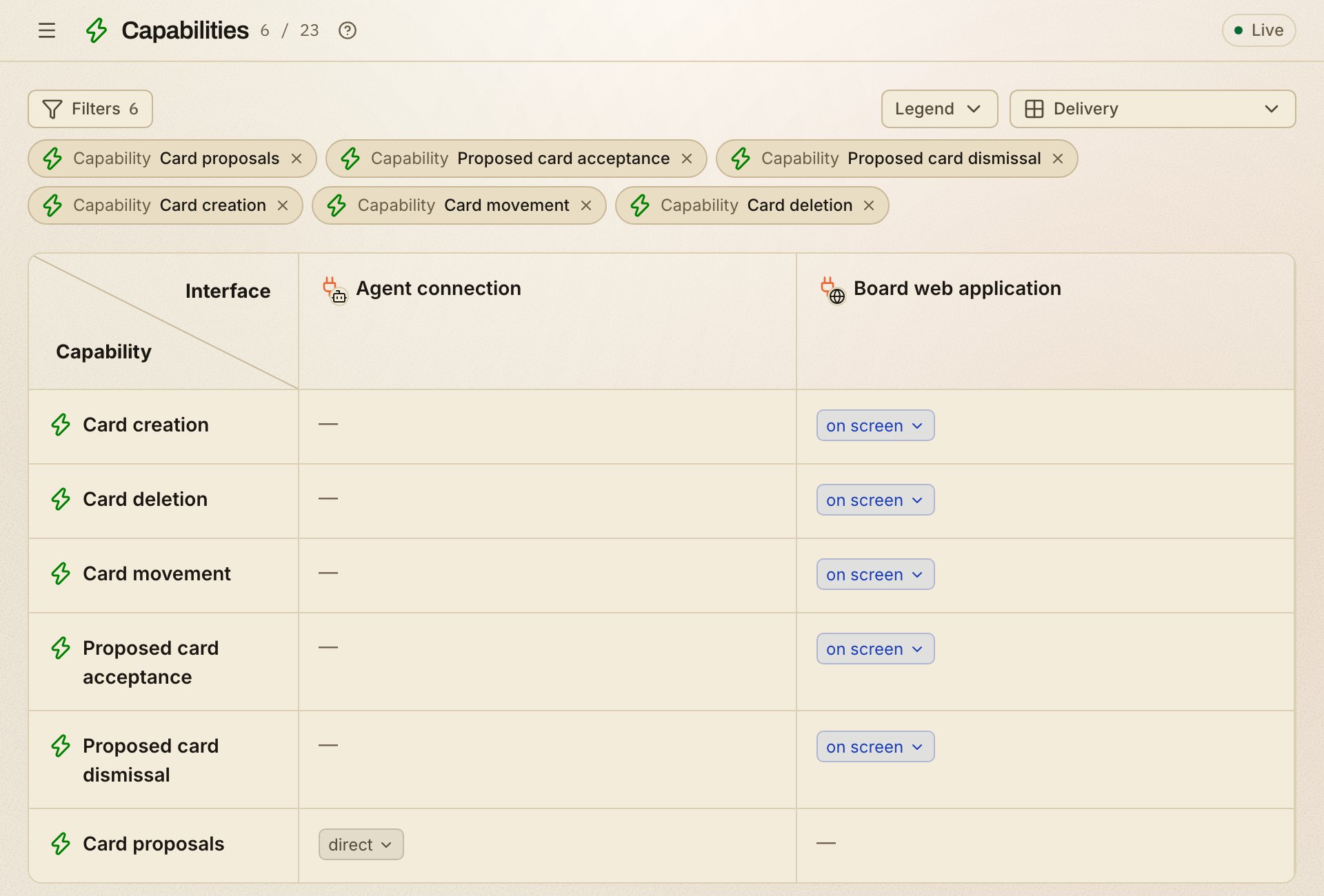
Task: Select the Card movement row label
Action: [157, 573]
